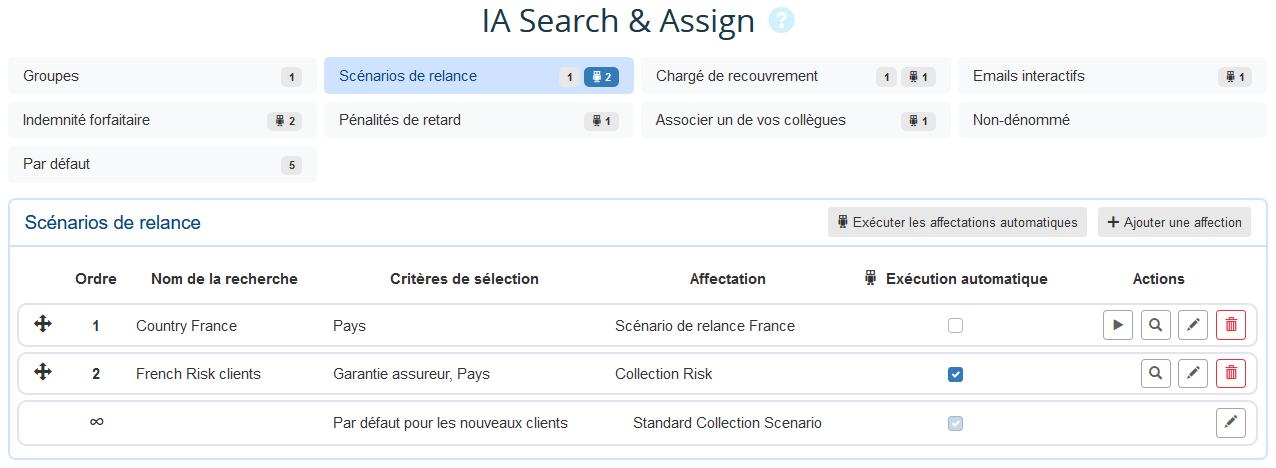Click Exécuter les affectations automatiques button
This screenshot has height=468, width=1276.
coord(957,222)
